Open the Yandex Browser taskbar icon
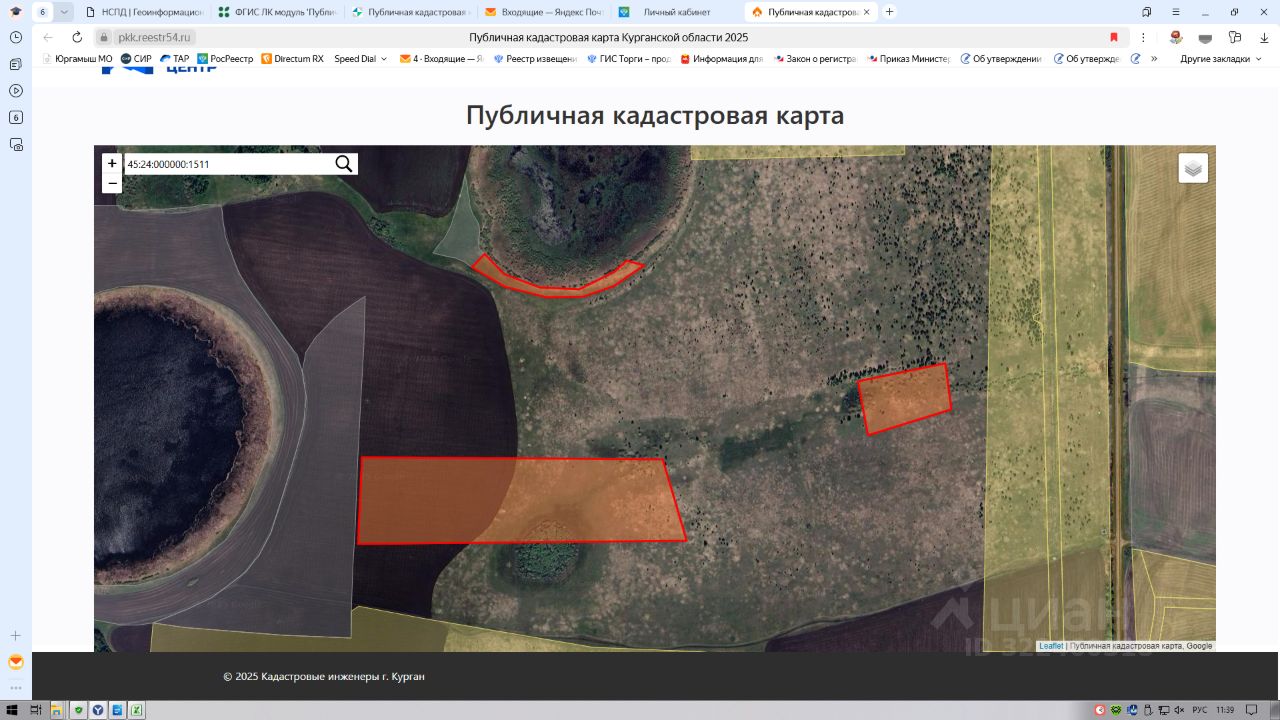 (x=98, y=710)
